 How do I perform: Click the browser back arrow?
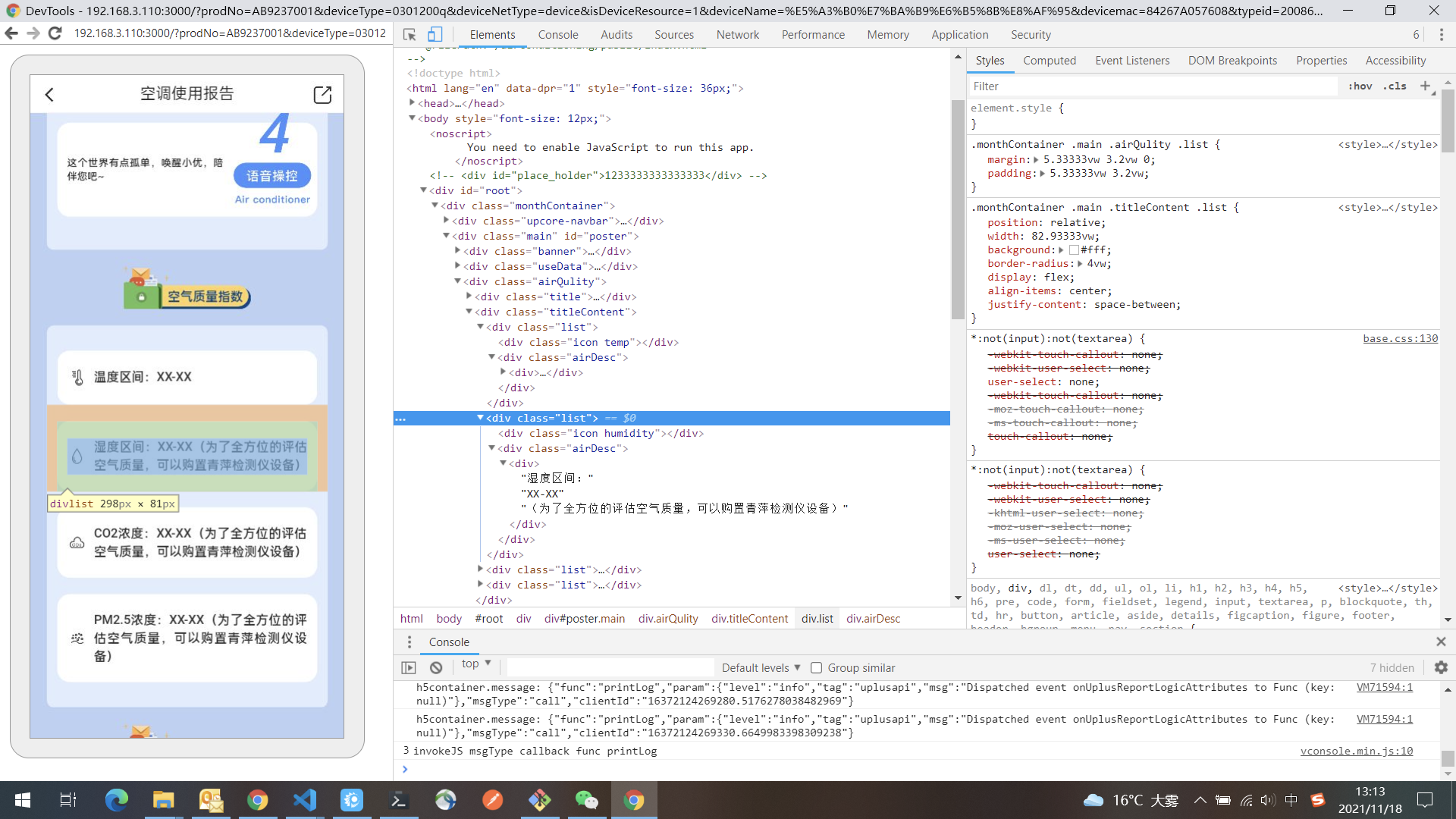point(11,33)
